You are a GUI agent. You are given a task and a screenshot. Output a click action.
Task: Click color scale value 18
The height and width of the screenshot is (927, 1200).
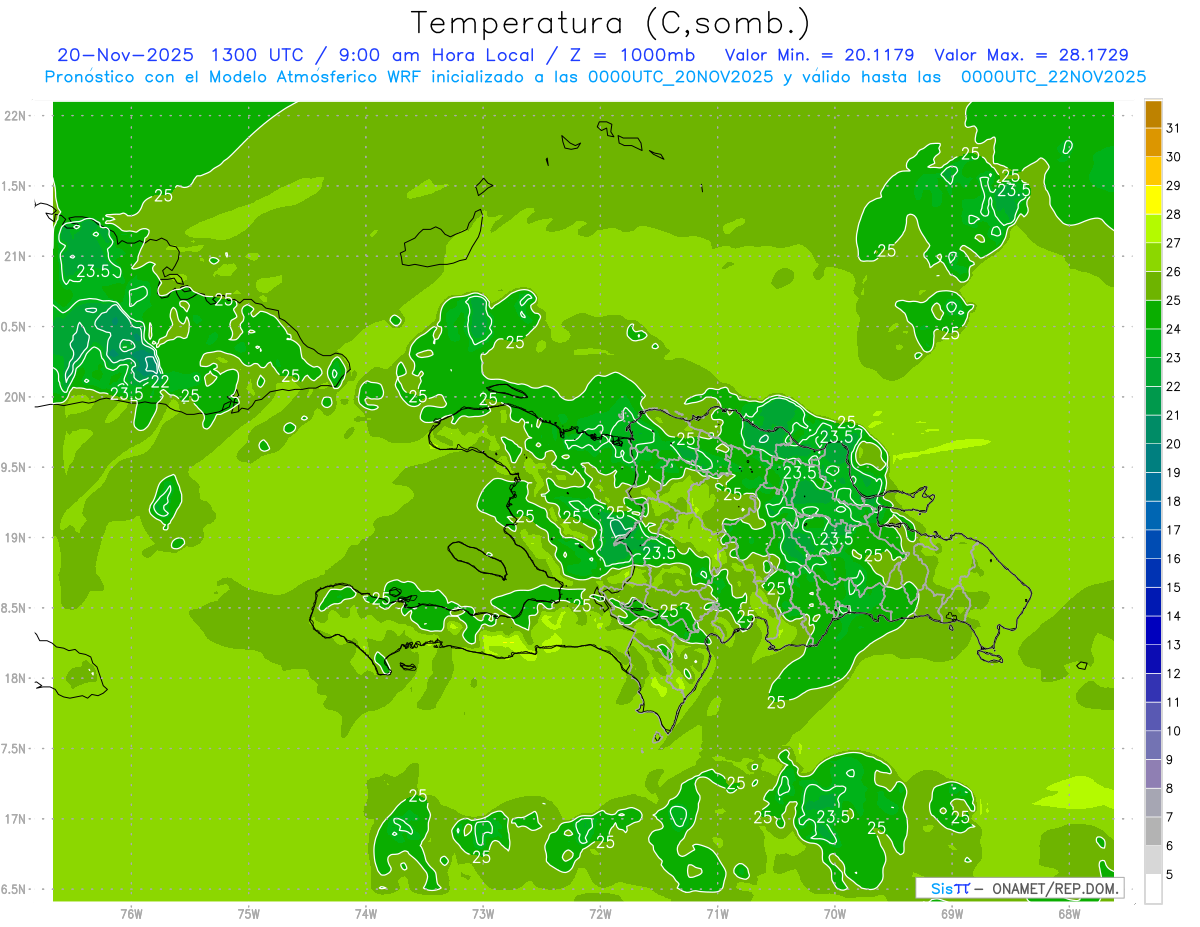pyautogui.click(x=1173, y=501)
